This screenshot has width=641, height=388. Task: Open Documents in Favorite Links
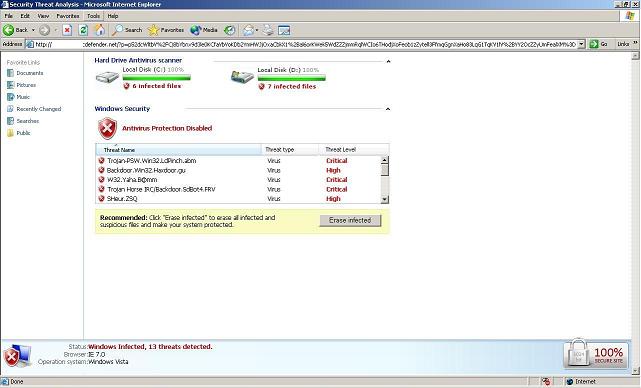[25, 73]
